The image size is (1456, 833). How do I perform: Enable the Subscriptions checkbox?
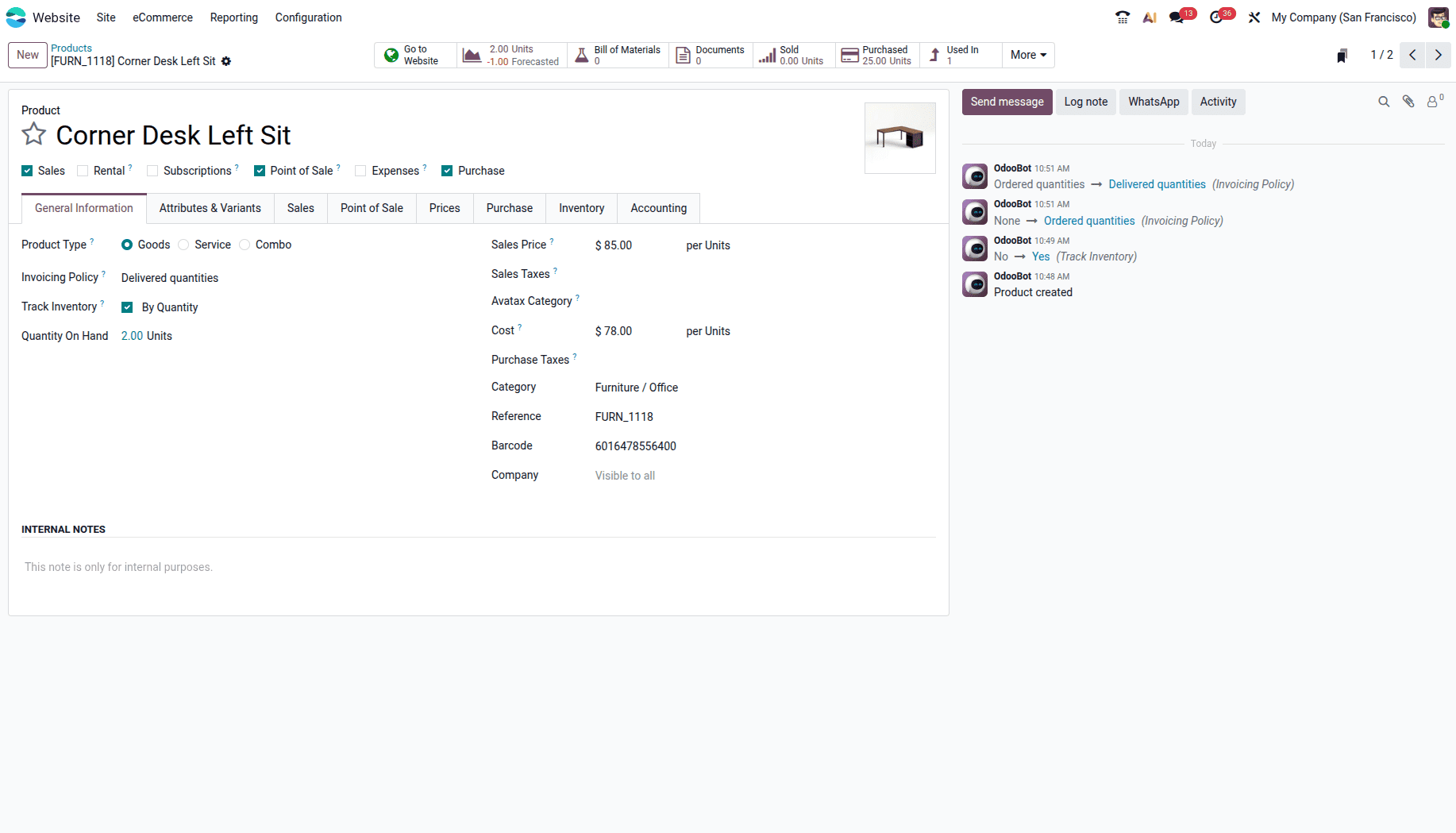pyautogui.click(x=152, y=171)
